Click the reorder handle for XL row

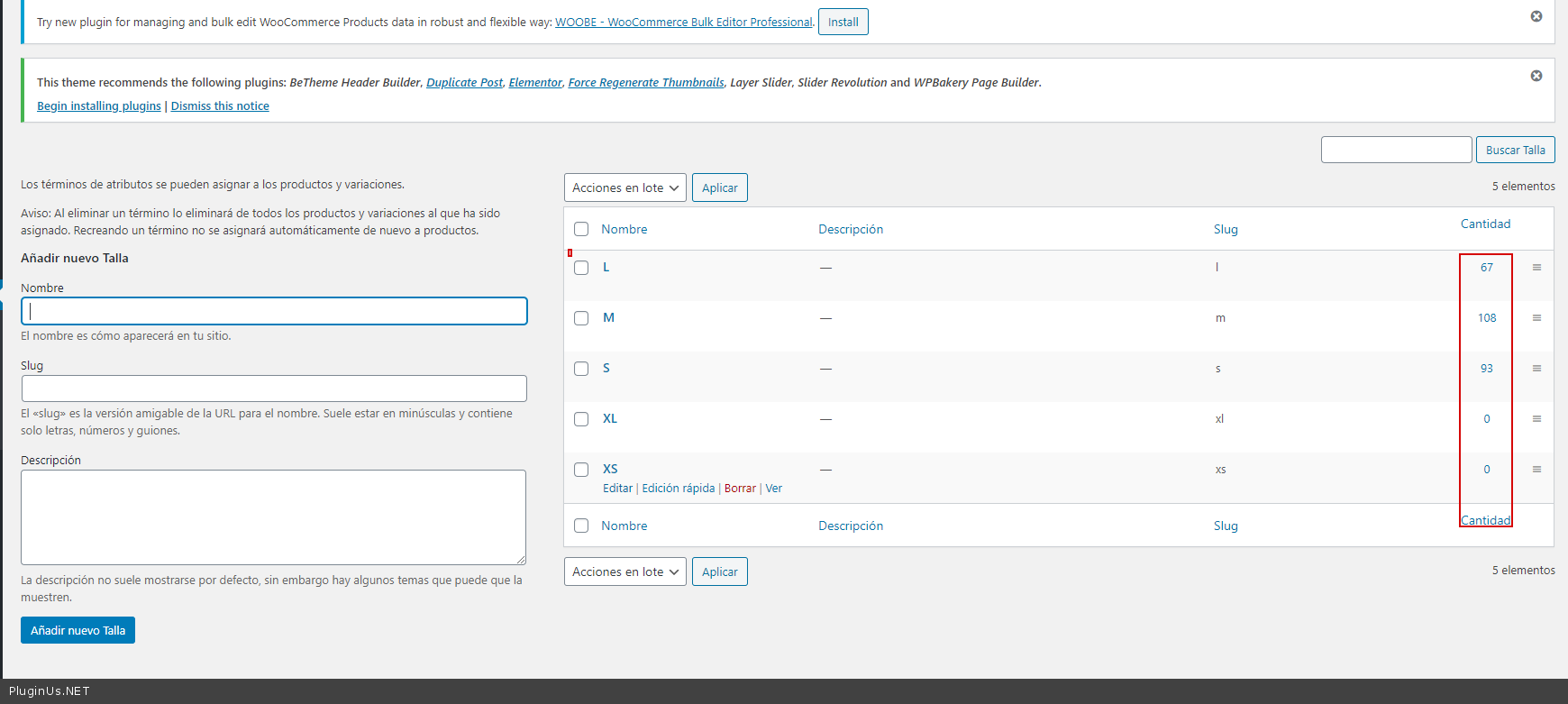[x=1536, y=419]
